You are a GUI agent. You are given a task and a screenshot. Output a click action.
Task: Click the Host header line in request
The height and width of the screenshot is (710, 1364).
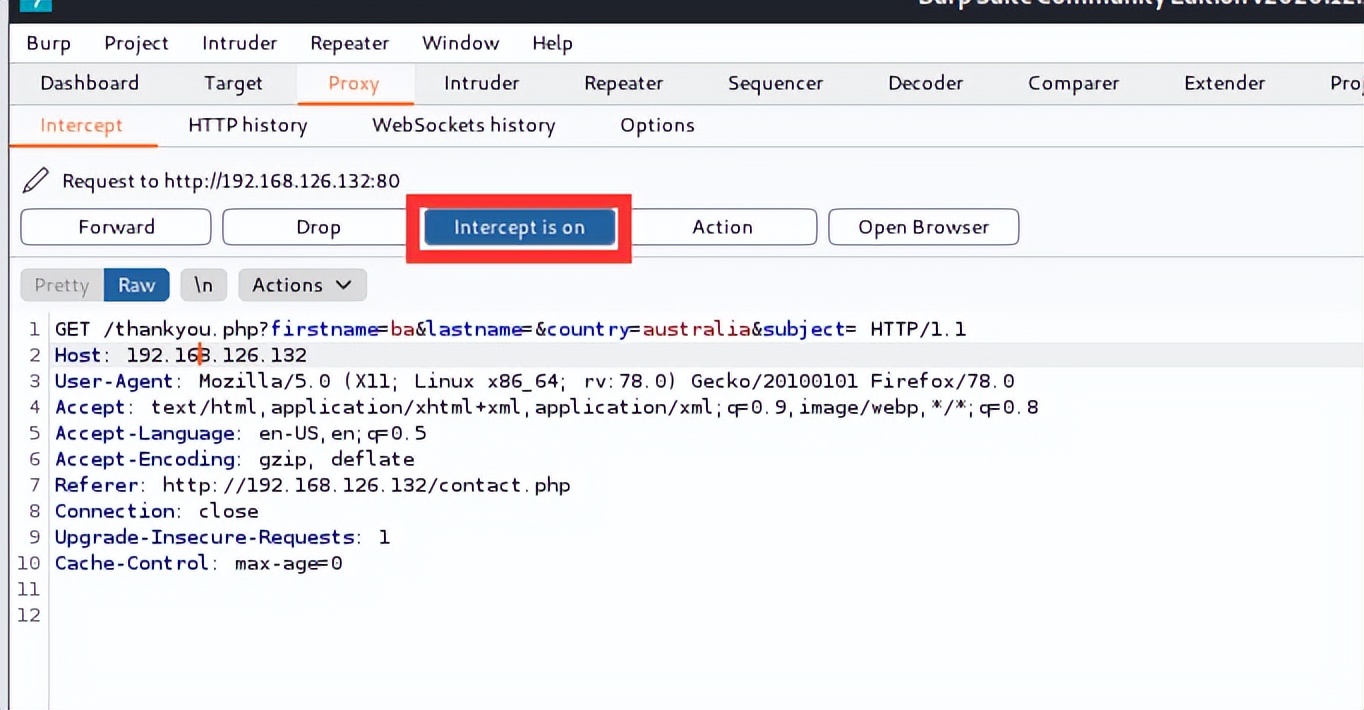(180, 355)
